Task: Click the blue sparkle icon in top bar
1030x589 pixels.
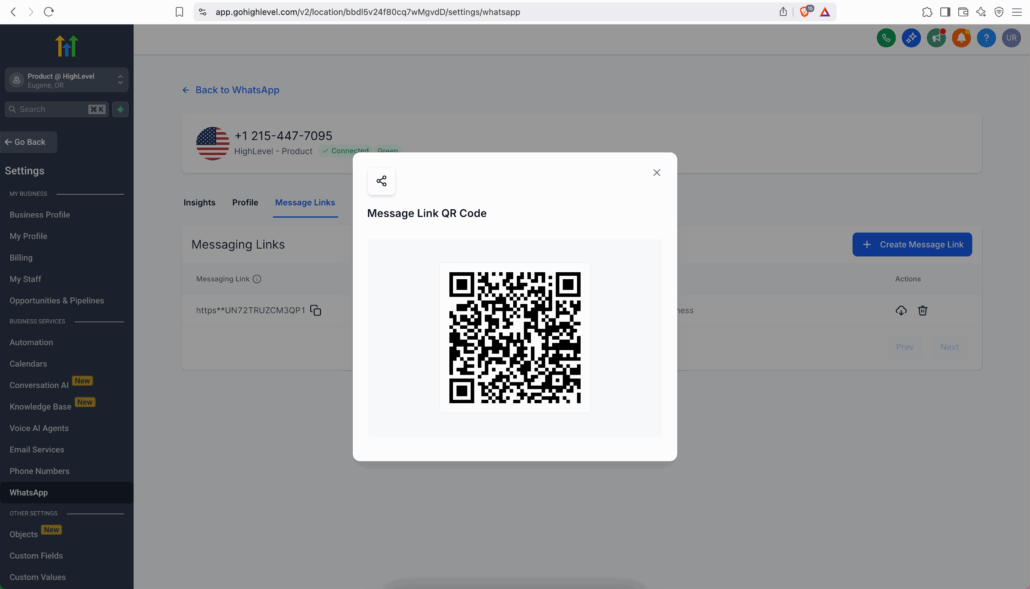Action: point(911,38)
